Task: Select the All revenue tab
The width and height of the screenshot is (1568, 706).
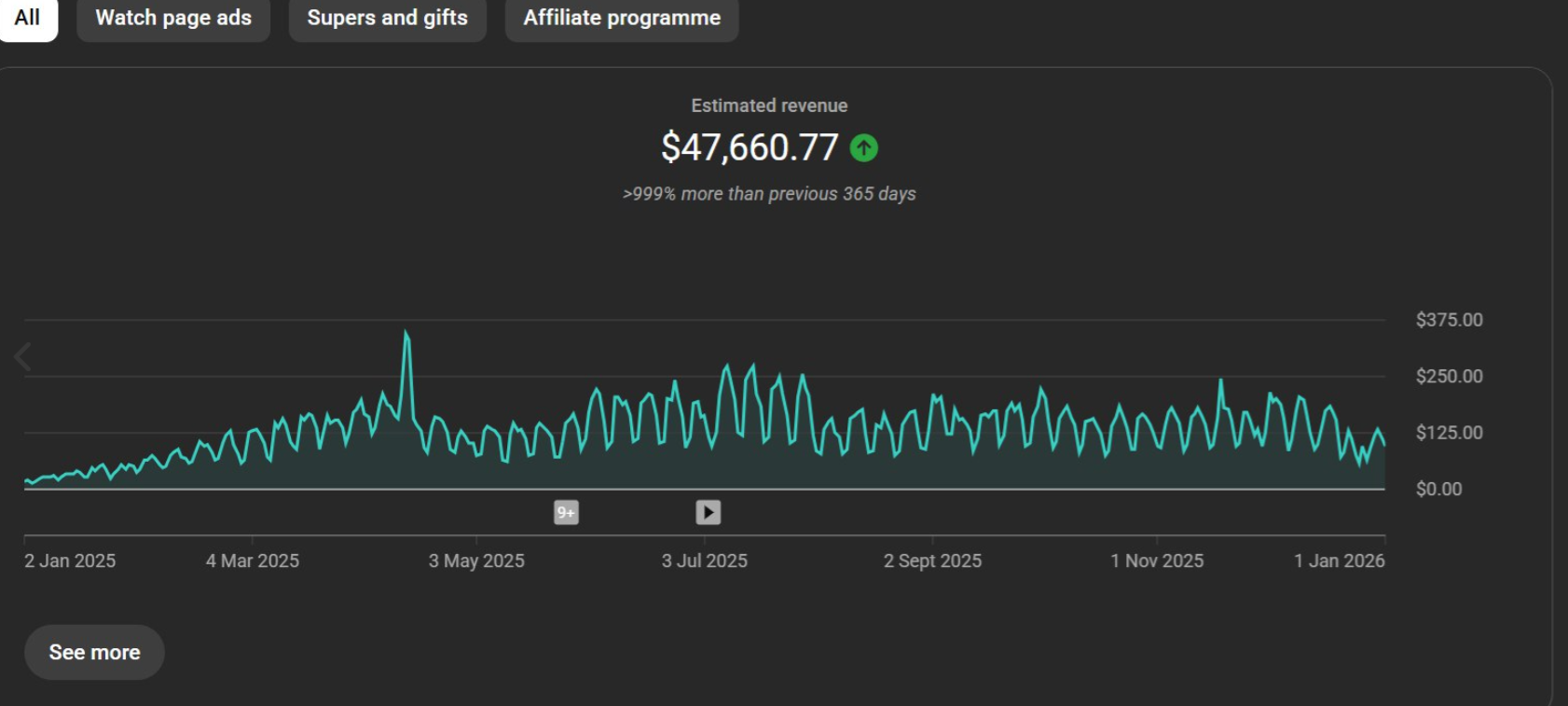Action: click(x=27, y=18)
